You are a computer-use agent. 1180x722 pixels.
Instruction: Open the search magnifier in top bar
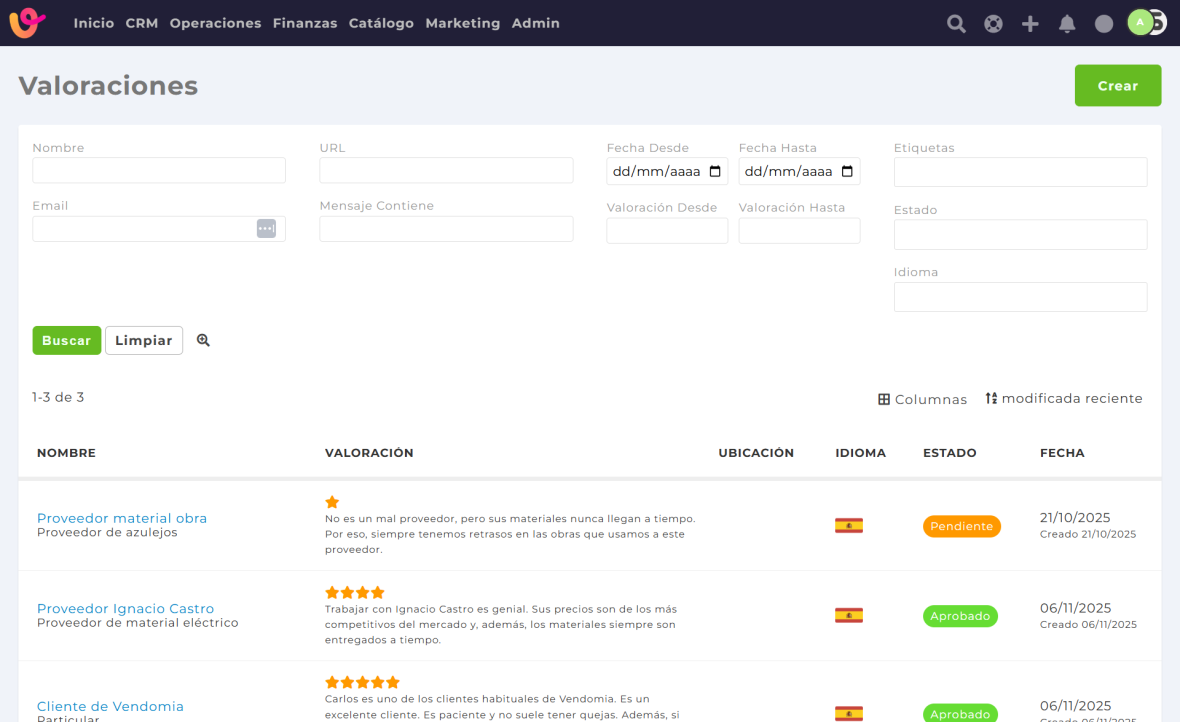(956, 24)
